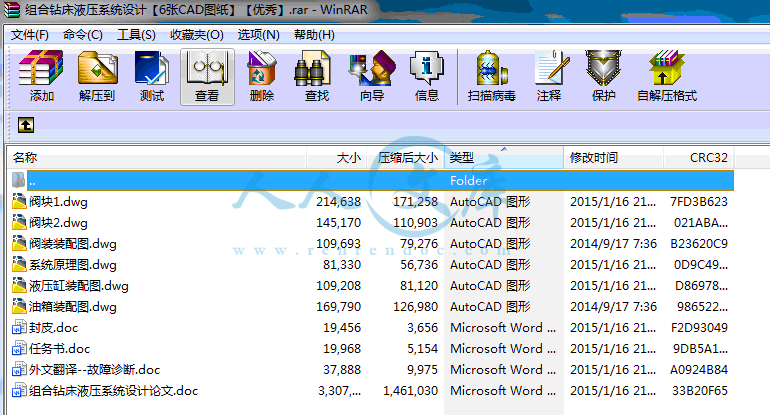Click the file icon of 液压缸装配图.dwg

(19, 286)
